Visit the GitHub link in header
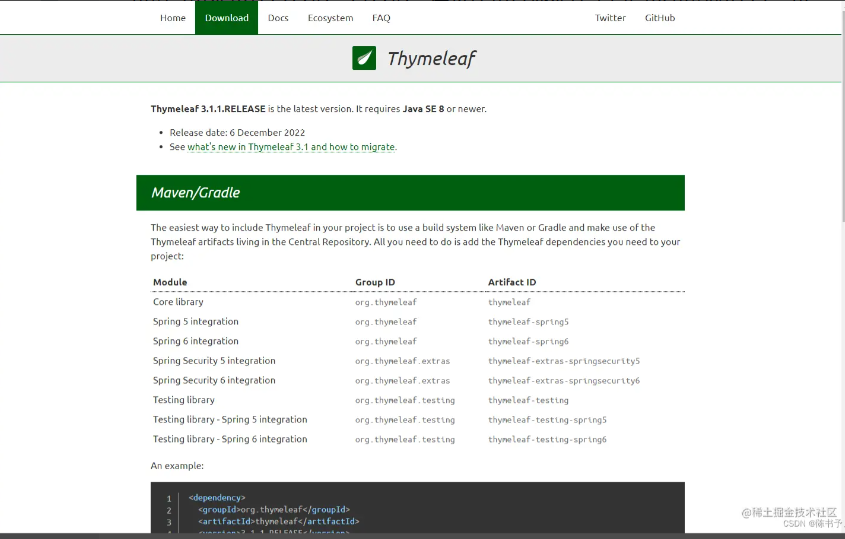Viewport: 845px width, 539px height. pyautogui.click(x=660, y=18)
